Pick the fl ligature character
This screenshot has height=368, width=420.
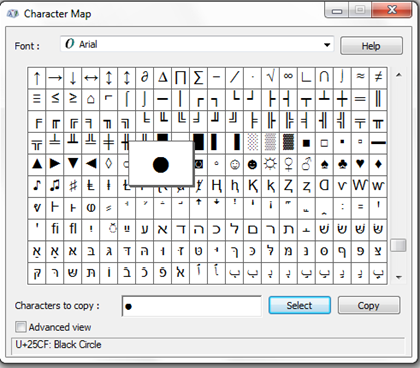point(73,229)
